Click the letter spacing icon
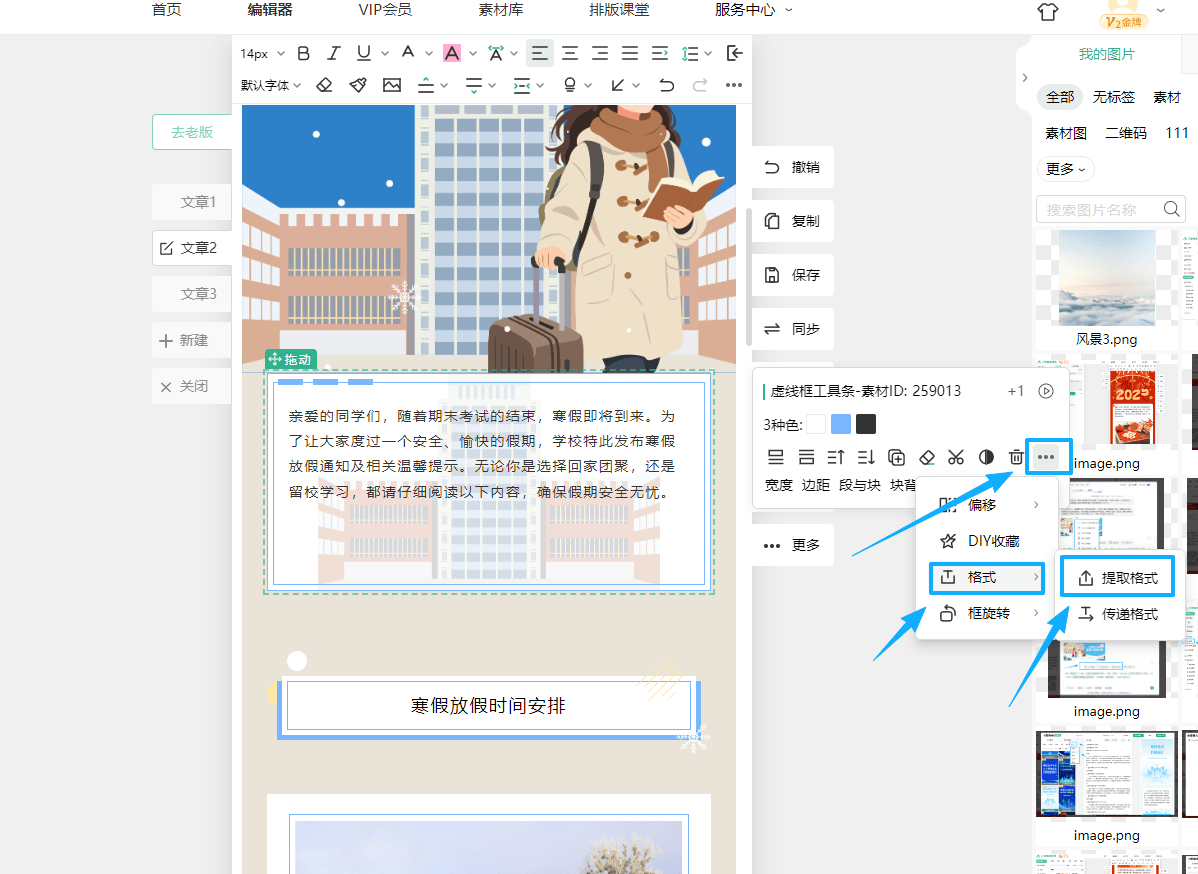The width and height of the screenshot is (1198, 874). click(496, 53)
